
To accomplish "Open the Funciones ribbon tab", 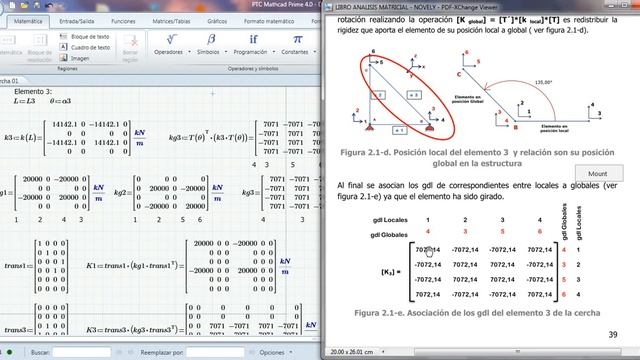I will (123, 21).
